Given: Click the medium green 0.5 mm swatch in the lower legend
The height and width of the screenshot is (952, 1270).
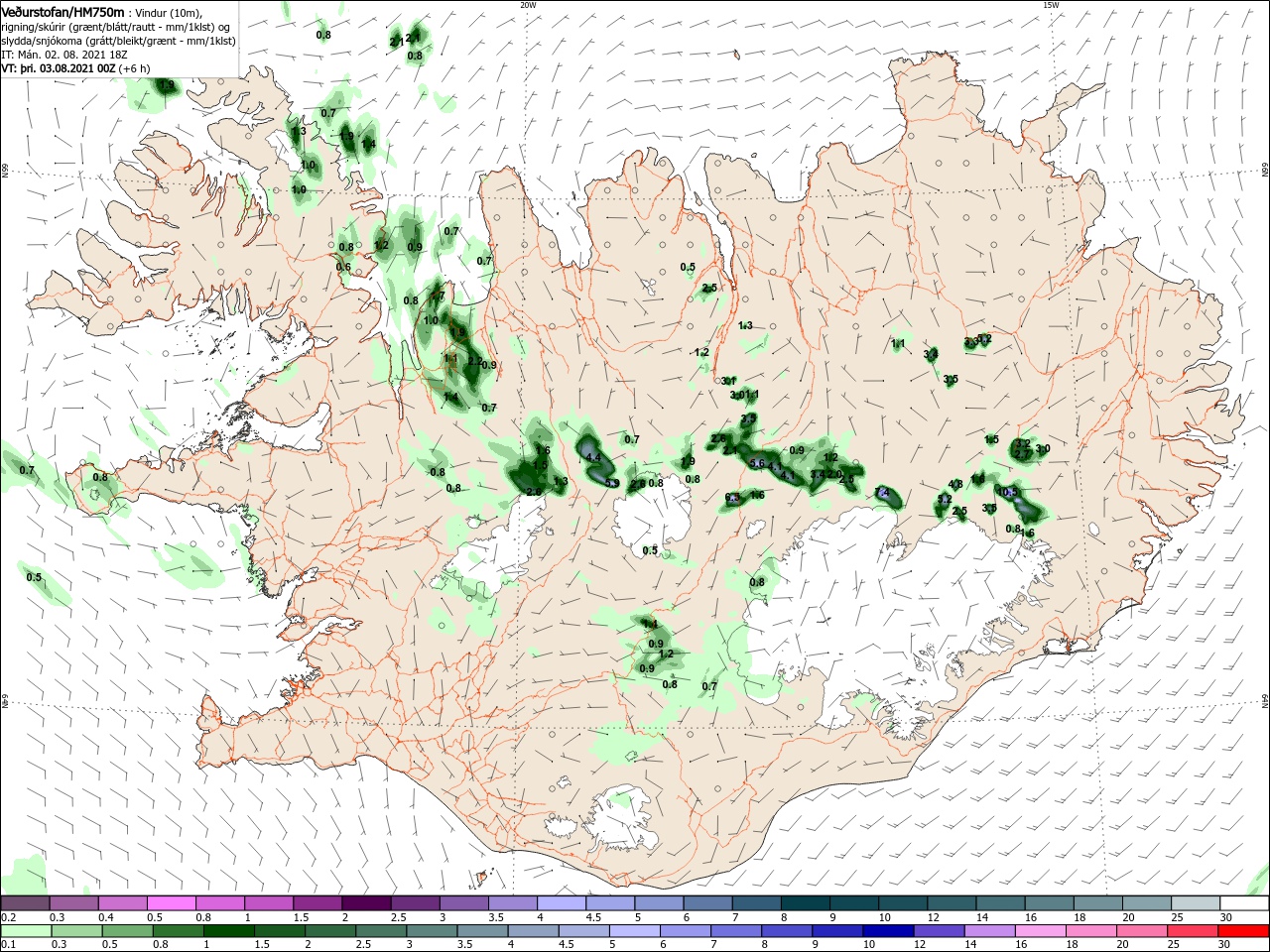Looking at the screenshot, I should tap(128, 931).
